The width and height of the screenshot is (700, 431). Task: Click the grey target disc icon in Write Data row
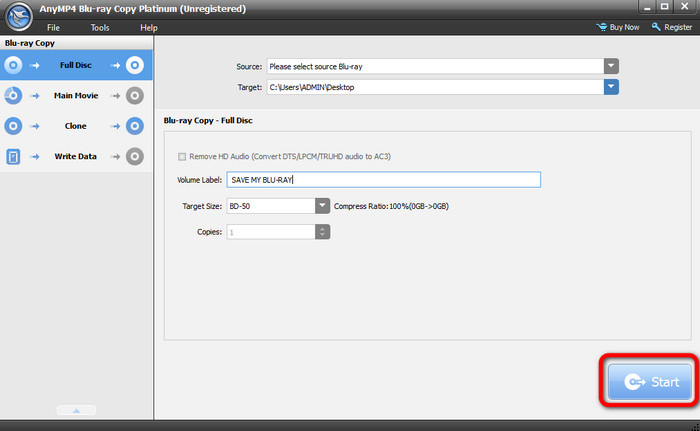pyautogui.click(x=134, y=156)
